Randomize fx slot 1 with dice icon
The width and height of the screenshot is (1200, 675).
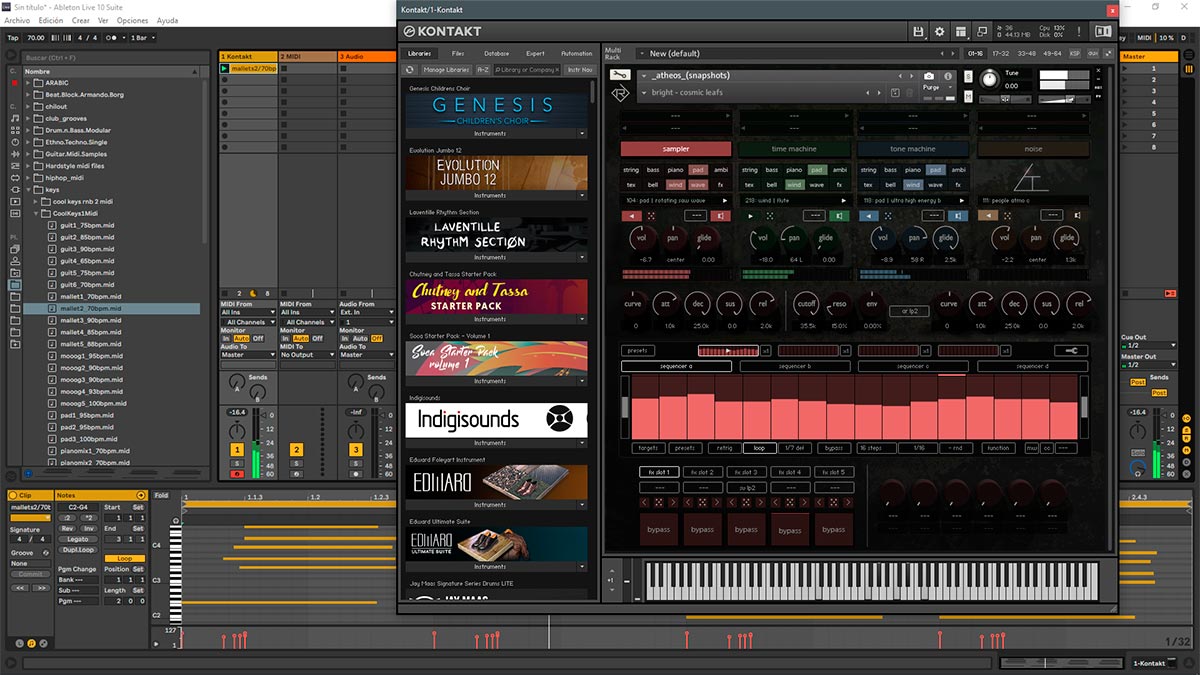(x=659, y=502)
